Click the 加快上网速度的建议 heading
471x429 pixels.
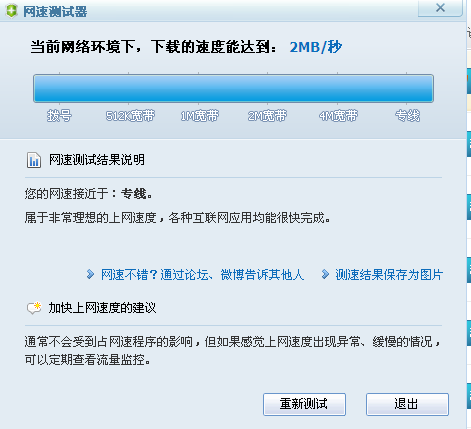tap(102, 307)
